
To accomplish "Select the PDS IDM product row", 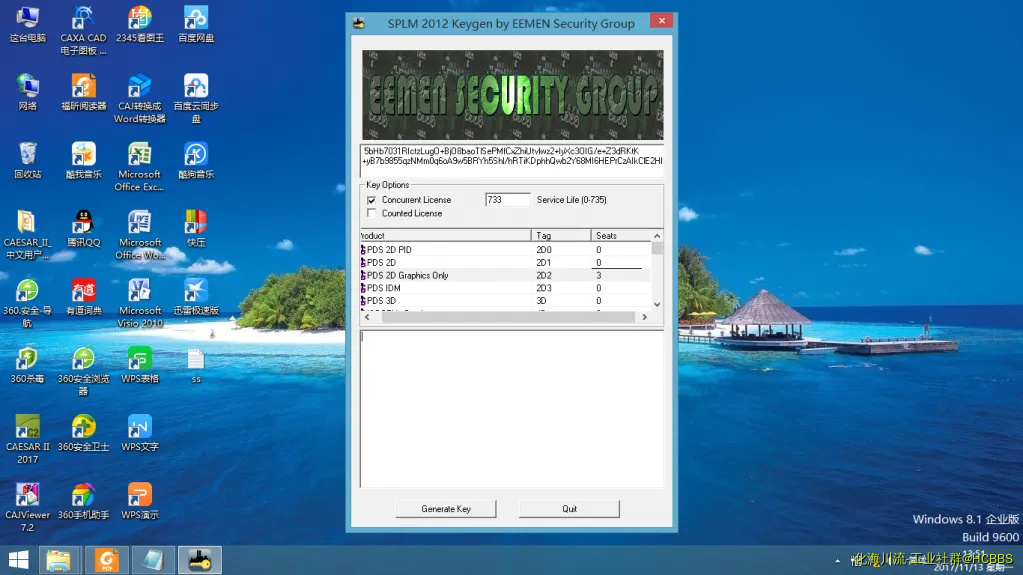I will (506, 288).
